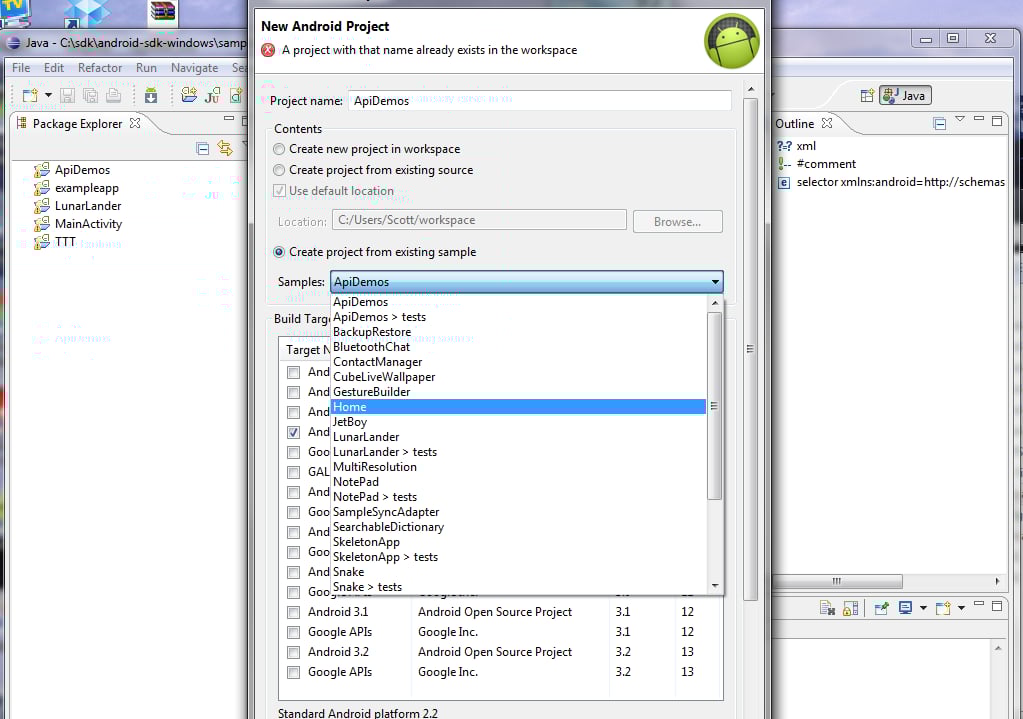Click the Save icon in the toolbar
The width and height of the screenshot is (1023, 719).
67,95
